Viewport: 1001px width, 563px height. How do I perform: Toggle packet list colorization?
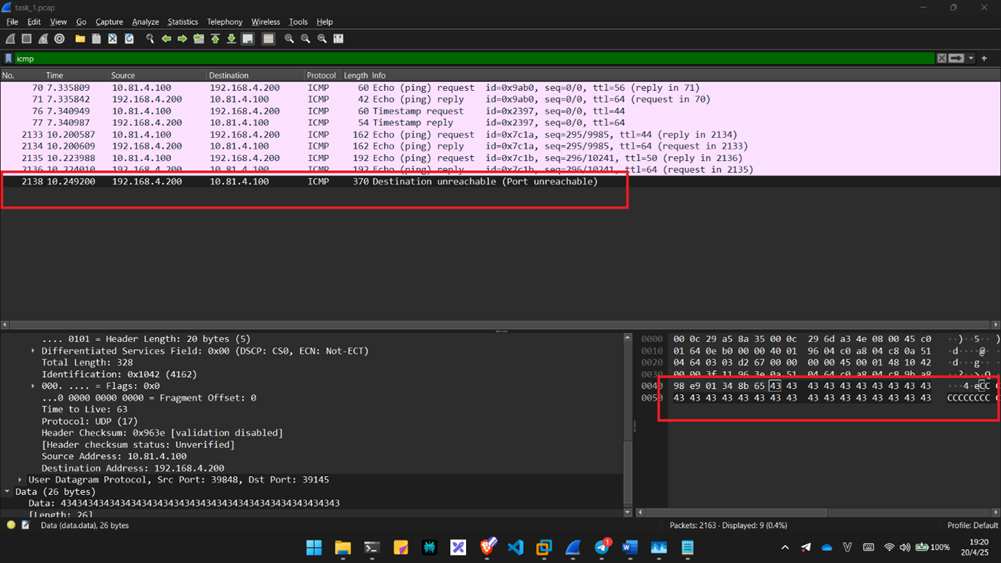(268, 39)
